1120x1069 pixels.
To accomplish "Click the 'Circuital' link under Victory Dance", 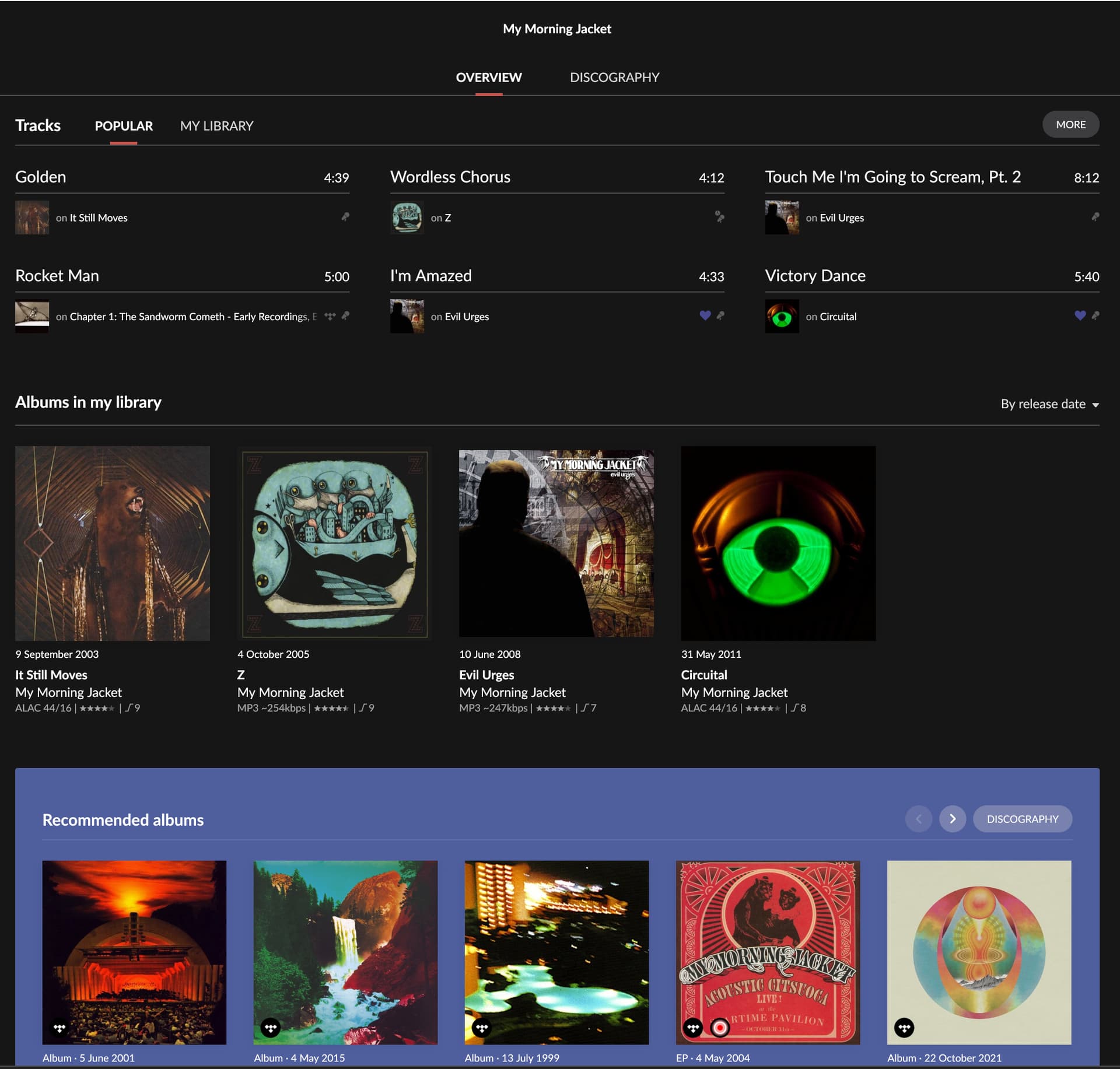I will pos(838,317).
